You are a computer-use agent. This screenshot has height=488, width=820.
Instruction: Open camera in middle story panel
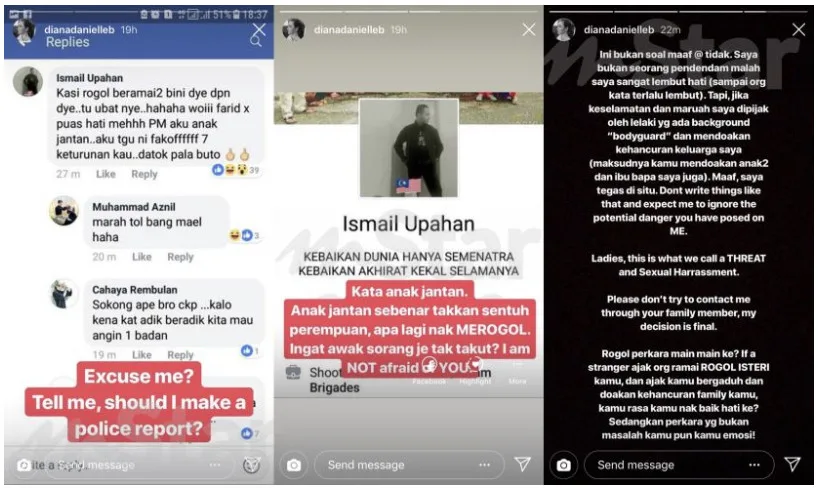pyautogui.click(x=294, y=465)
